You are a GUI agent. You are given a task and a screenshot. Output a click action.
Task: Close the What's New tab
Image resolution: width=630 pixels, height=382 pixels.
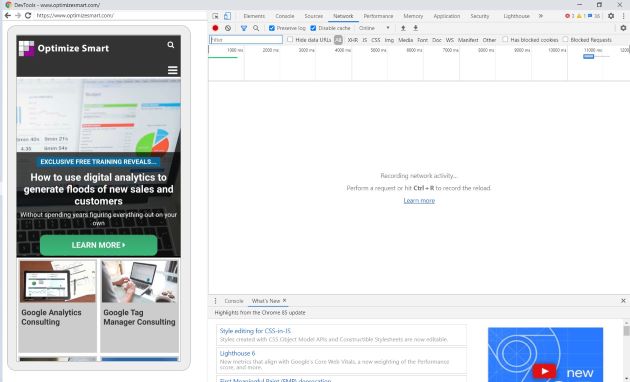[x=284, y=300]
